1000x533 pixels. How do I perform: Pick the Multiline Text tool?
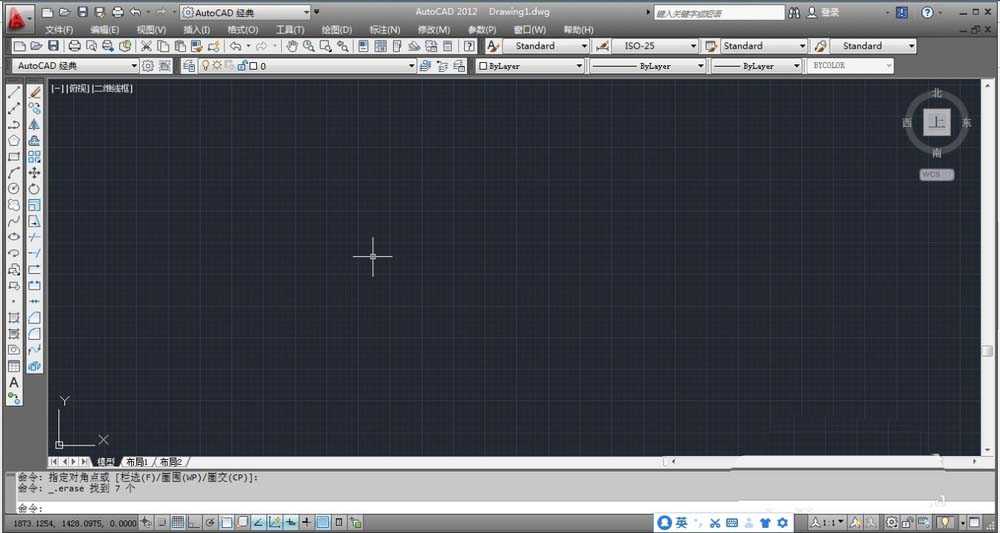(14, 382)
